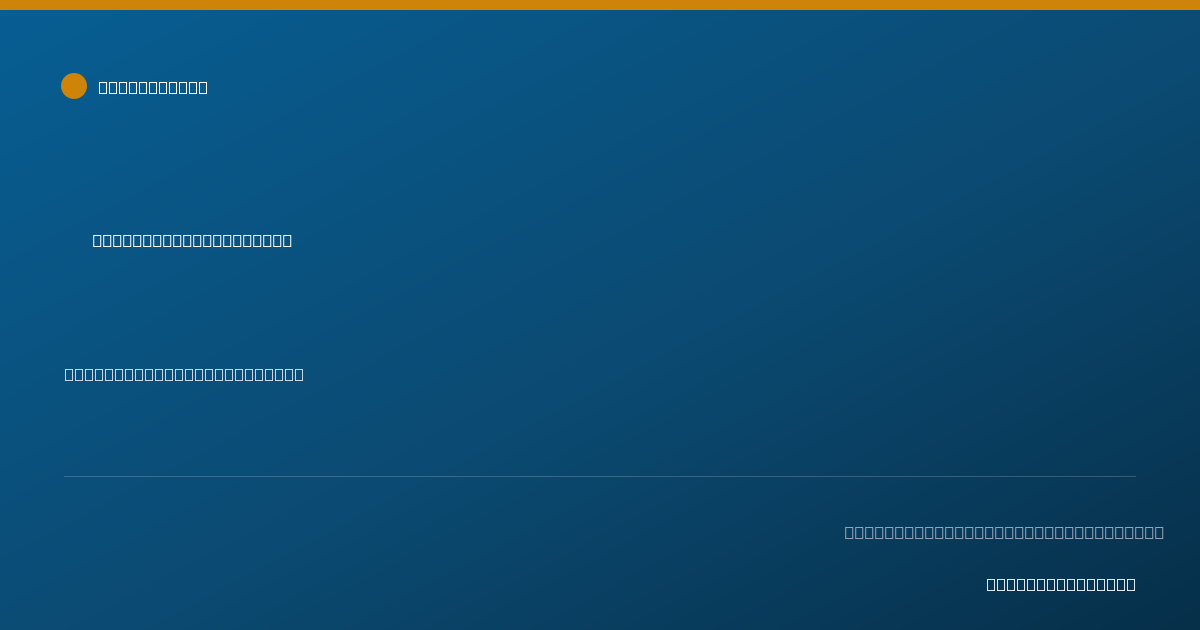This screenshot has height=630, width=1200.
Task: Click the orange accent bar at the top
Action: coord(600,5)
